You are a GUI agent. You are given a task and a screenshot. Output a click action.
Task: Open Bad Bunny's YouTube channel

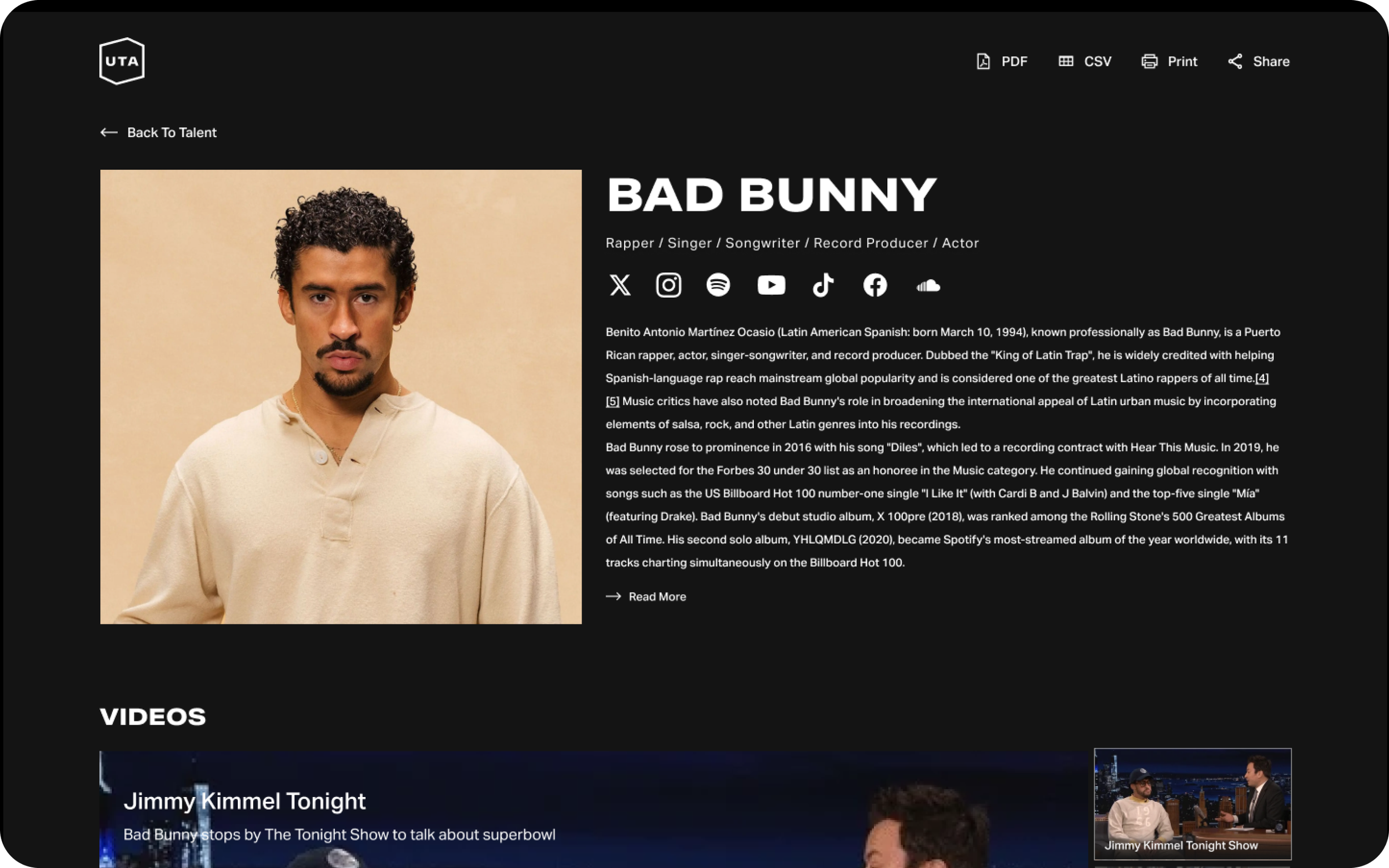click(771, 285)
